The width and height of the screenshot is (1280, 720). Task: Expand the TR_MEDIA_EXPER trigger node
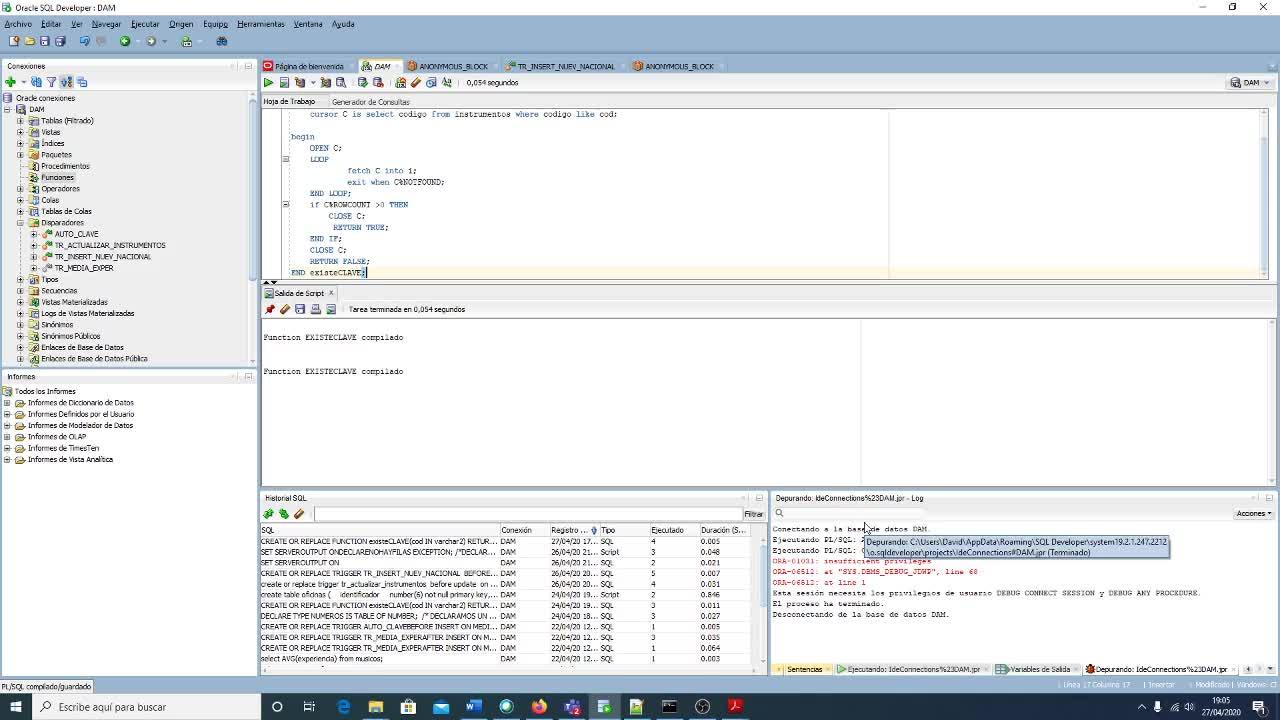tap(33, 268)
